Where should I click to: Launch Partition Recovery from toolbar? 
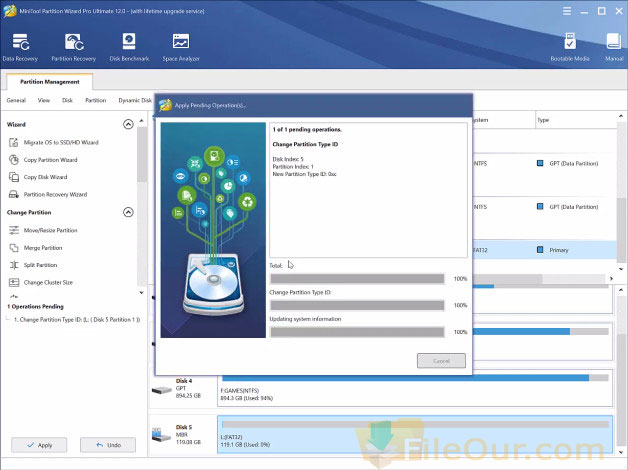click(x=74, y=48)
